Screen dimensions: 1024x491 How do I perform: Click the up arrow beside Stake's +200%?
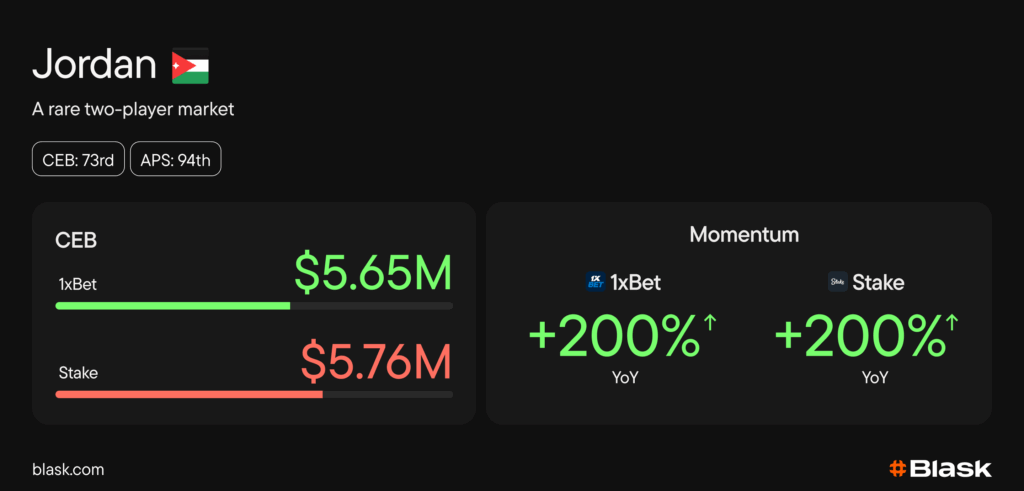pos(951,322)
